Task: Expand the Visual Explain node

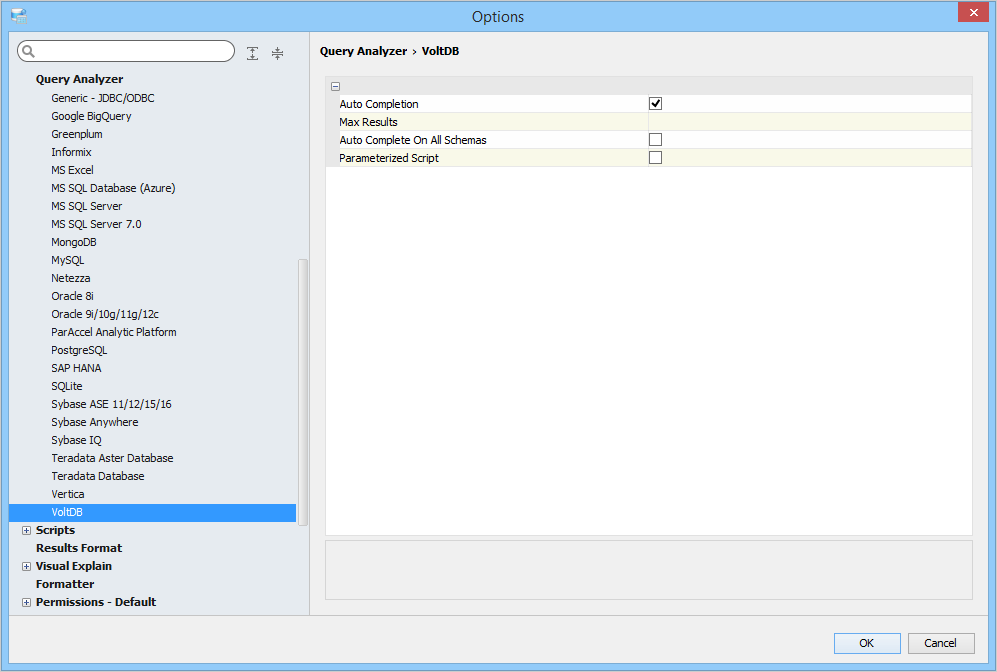Action: tap(26, 566)
